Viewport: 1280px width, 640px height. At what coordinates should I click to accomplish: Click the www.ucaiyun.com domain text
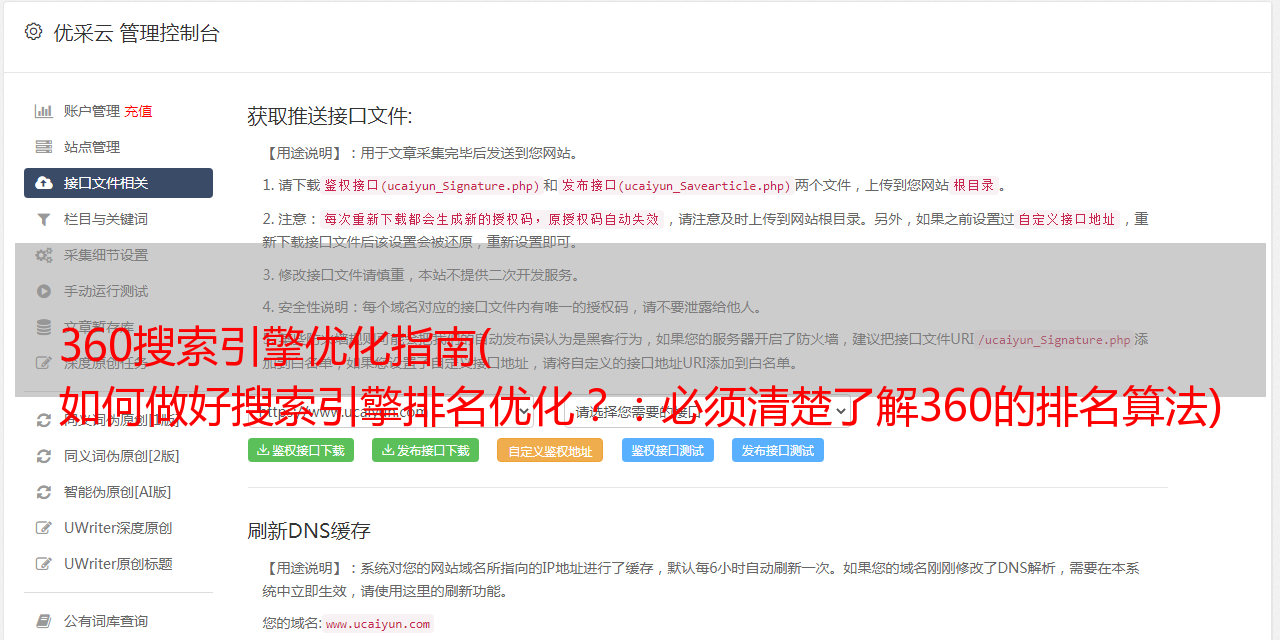tap(378, 623)
